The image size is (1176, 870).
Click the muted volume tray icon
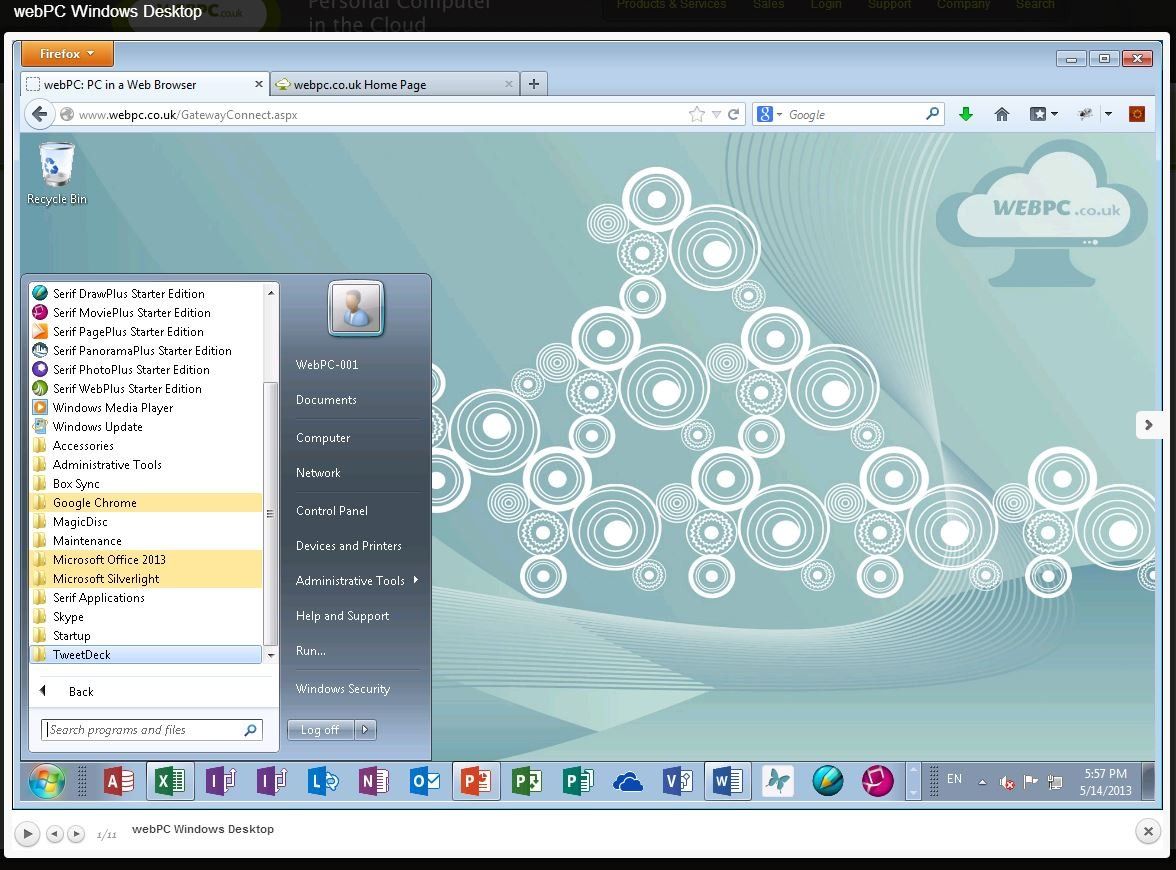1006,782
